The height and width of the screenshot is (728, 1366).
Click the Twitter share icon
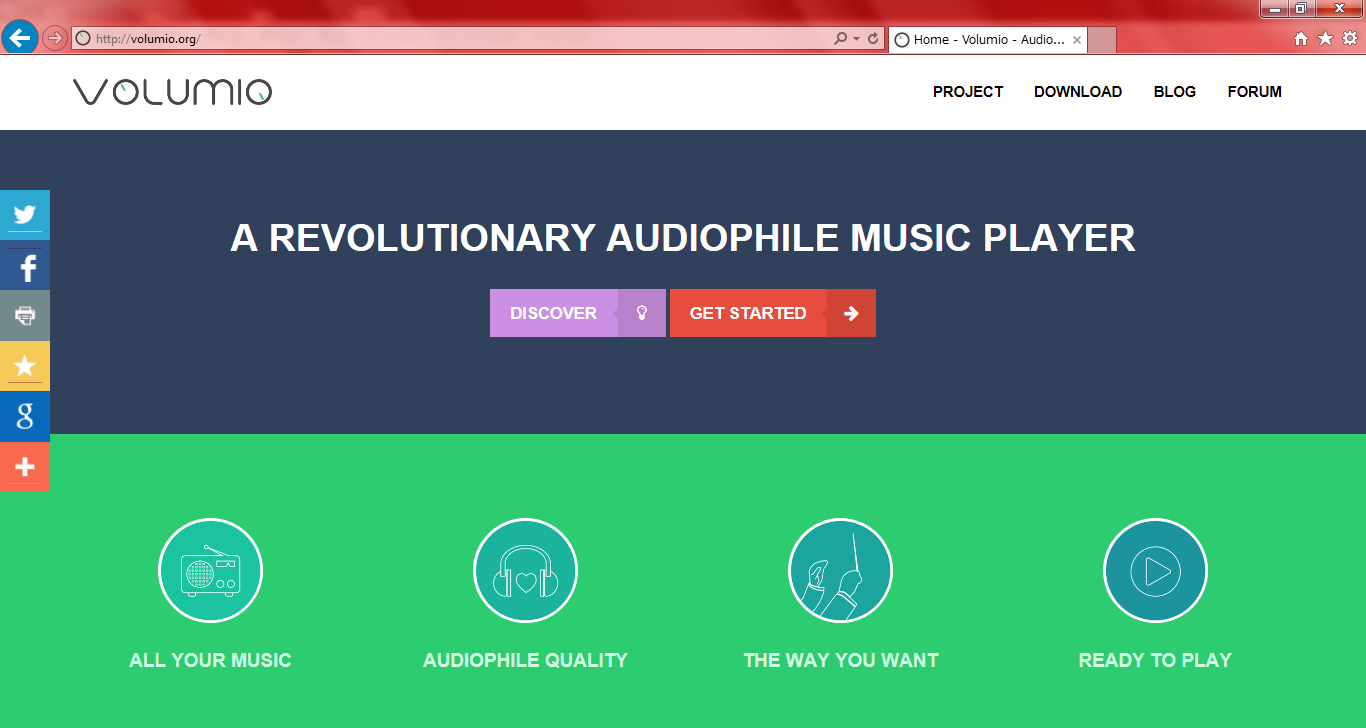(x=25, y=215)
